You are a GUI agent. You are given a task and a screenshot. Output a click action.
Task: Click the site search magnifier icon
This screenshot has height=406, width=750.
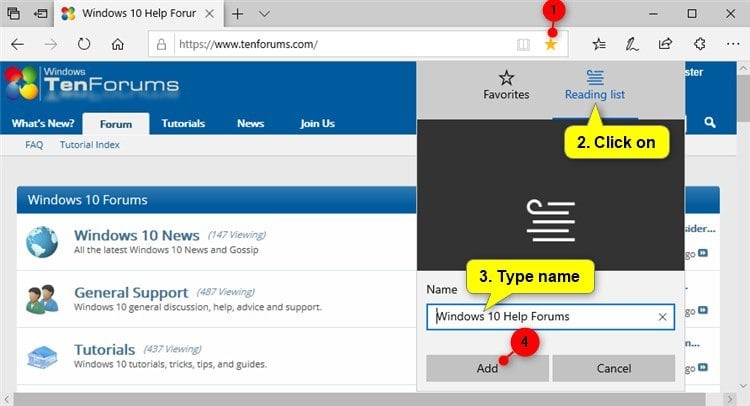710,122
